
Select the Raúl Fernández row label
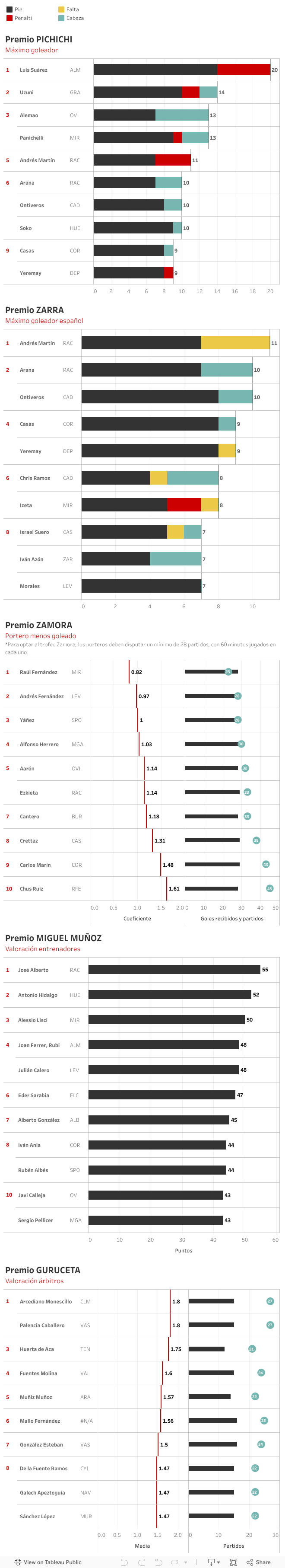coord(38,672)
